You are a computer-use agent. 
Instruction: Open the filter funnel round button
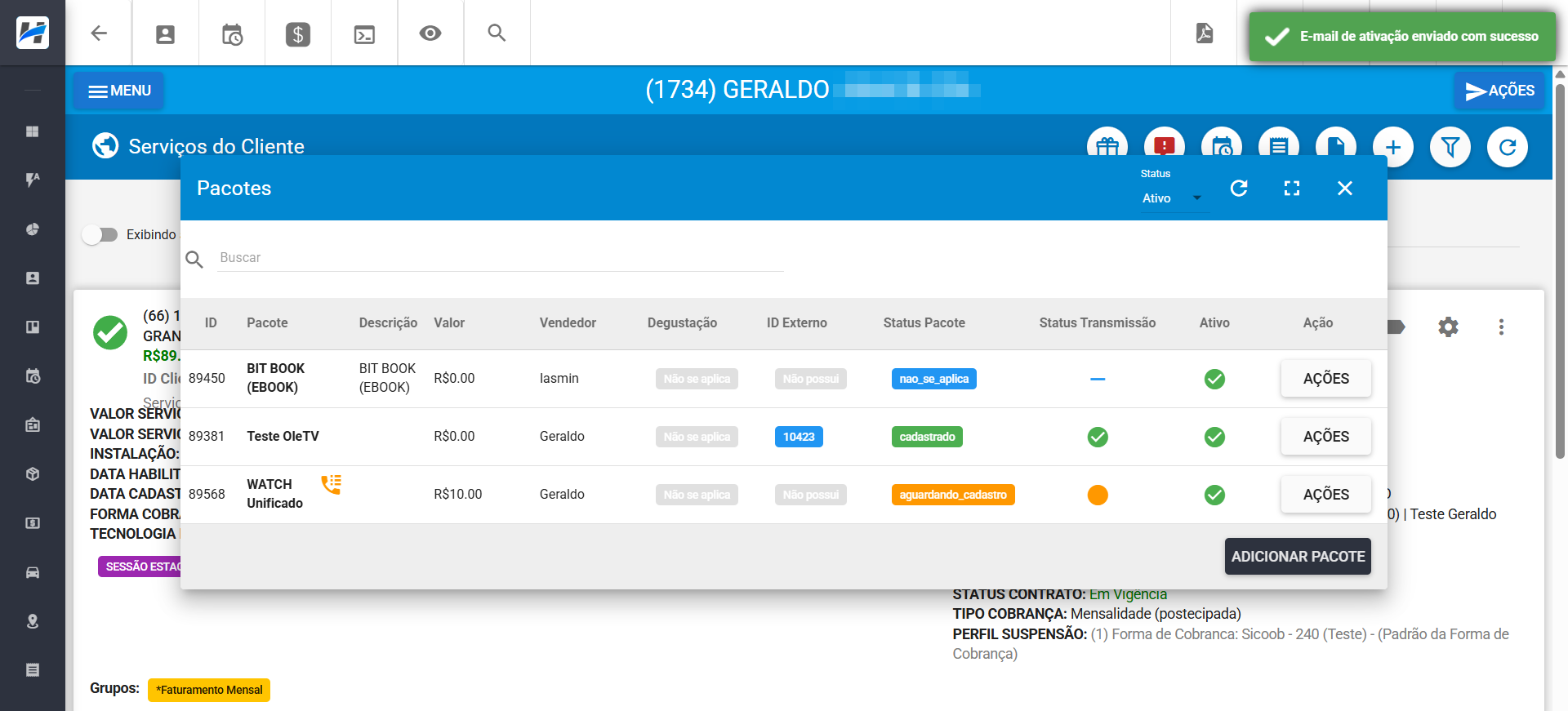pos(1450,147)
